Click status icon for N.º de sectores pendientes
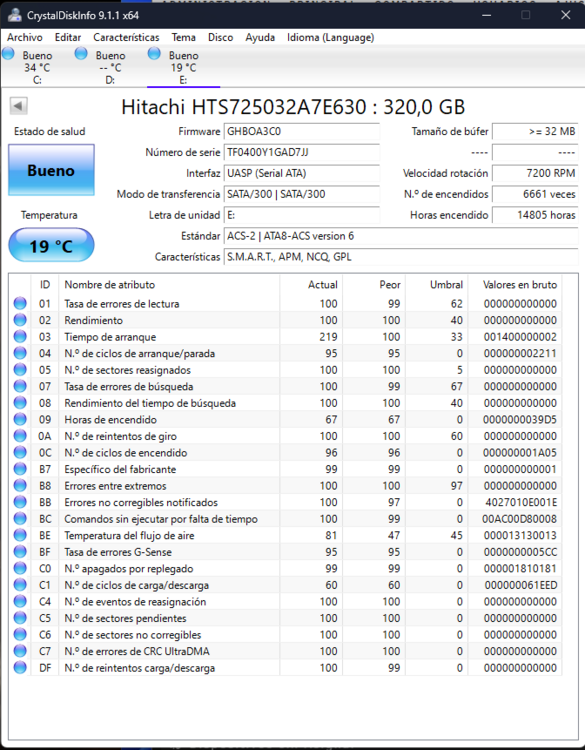Screen dimensions: 585x750 20,618
